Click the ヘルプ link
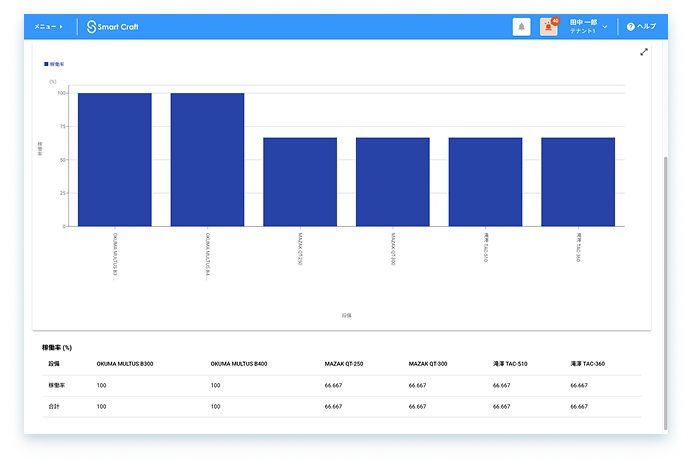 pos(646,26)
